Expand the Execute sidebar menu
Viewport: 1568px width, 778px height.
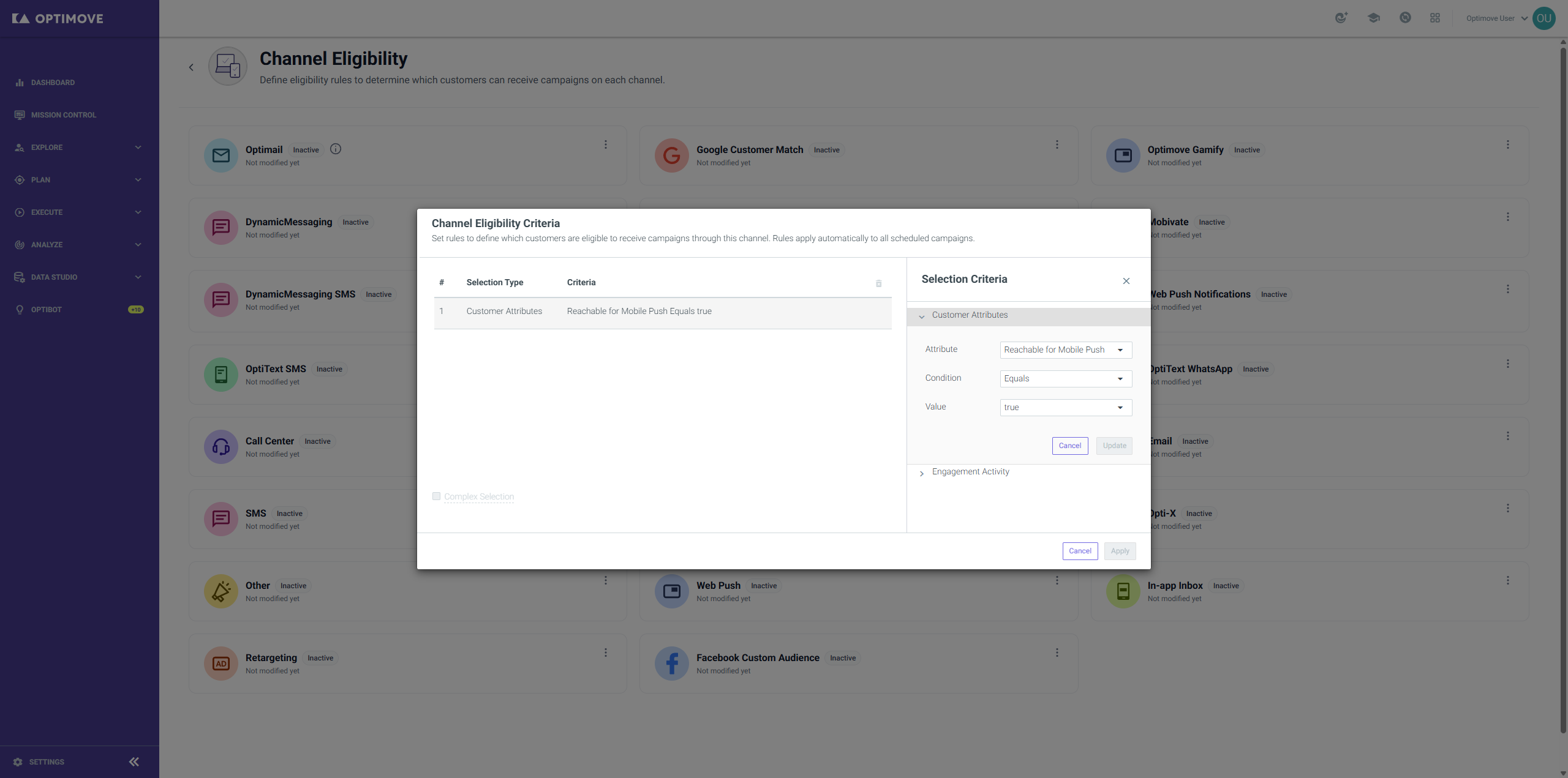tap(78, 212)
